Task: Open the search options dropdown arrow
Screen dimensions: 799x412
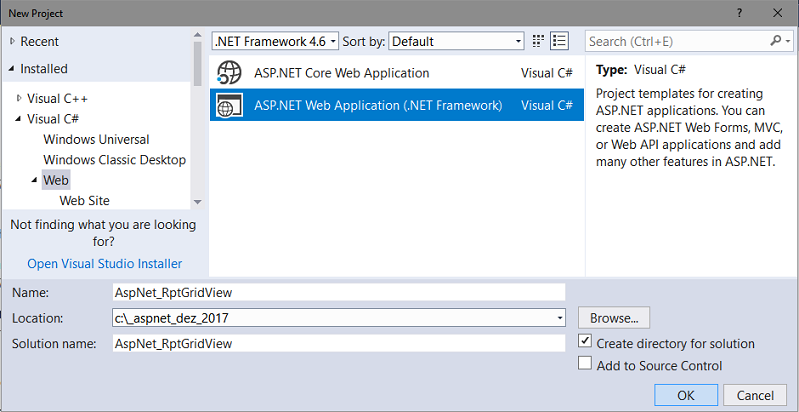Action: pyautogui.click(x=789, y=41)
